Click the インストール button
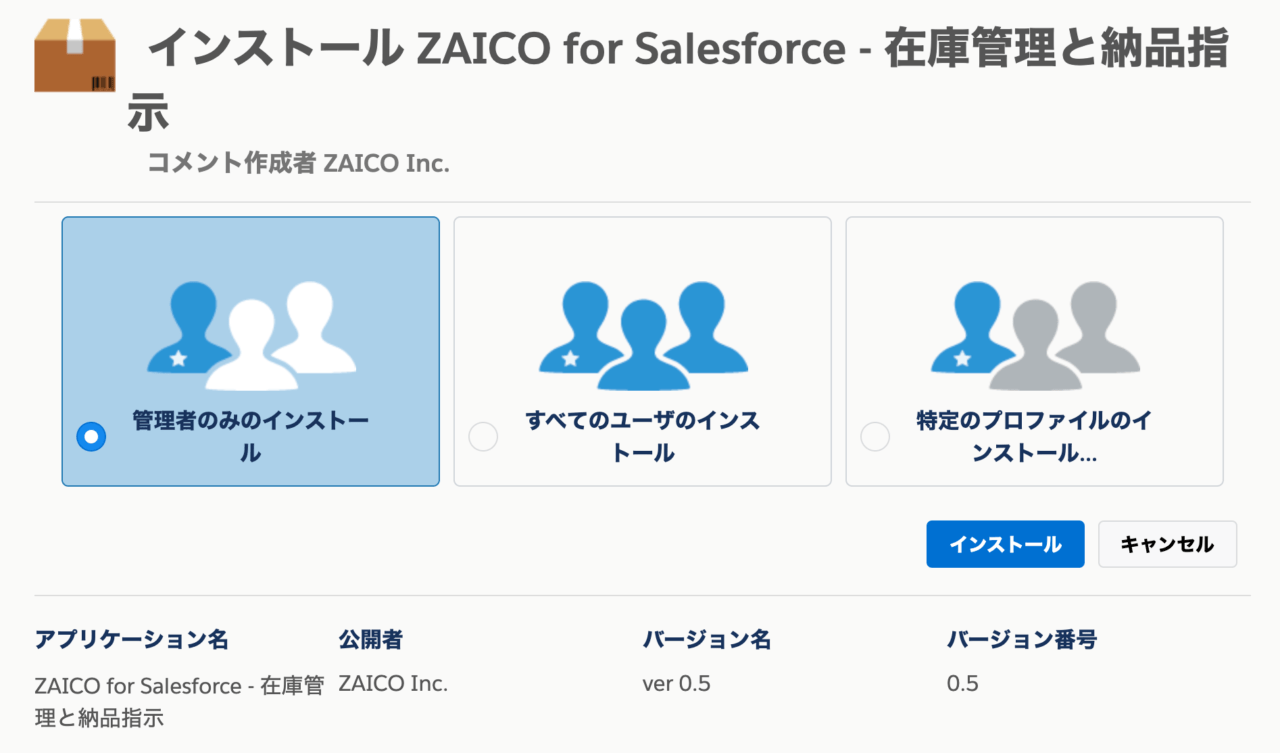This screenshot has height=753, width=1280. [x=1005, y=544]
